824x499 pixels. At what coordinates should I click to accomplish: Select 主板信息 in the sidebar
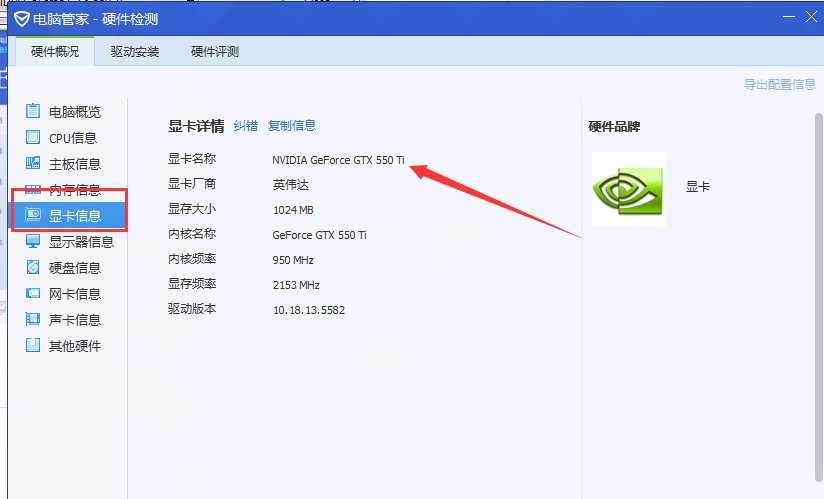point(68,164)
